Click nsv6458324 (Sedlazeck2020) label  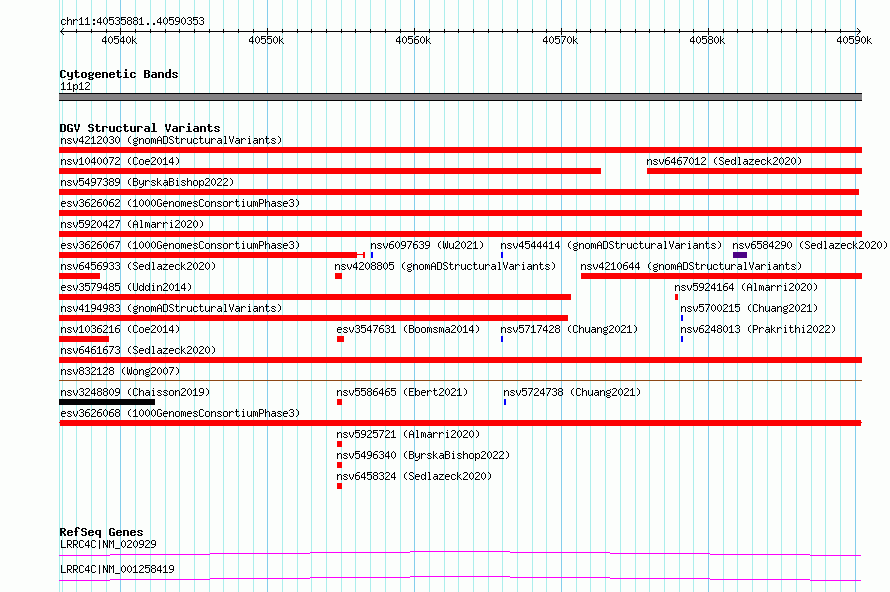pyautogui.click(x=414, y=476)
